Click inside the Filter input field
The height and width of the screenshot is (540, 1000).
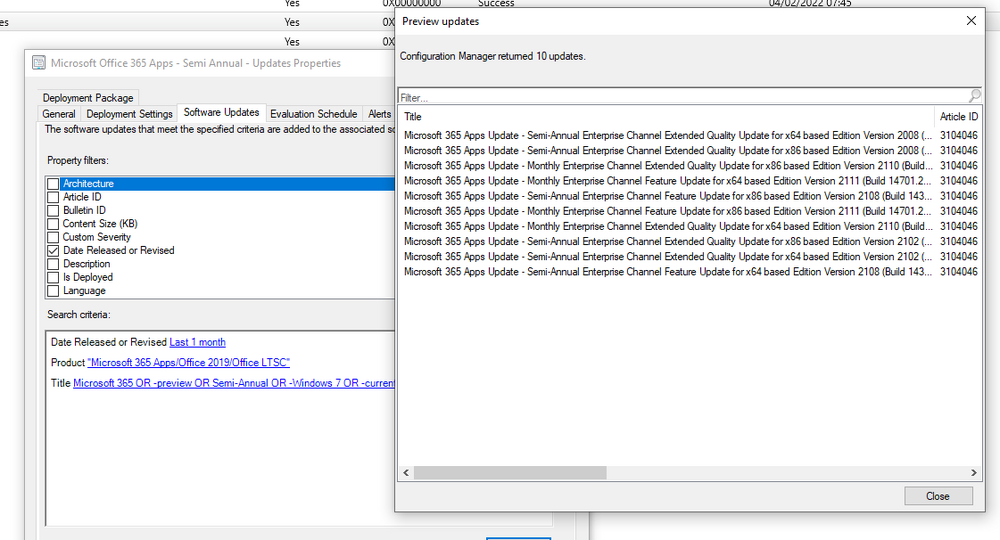coord(682,97)
